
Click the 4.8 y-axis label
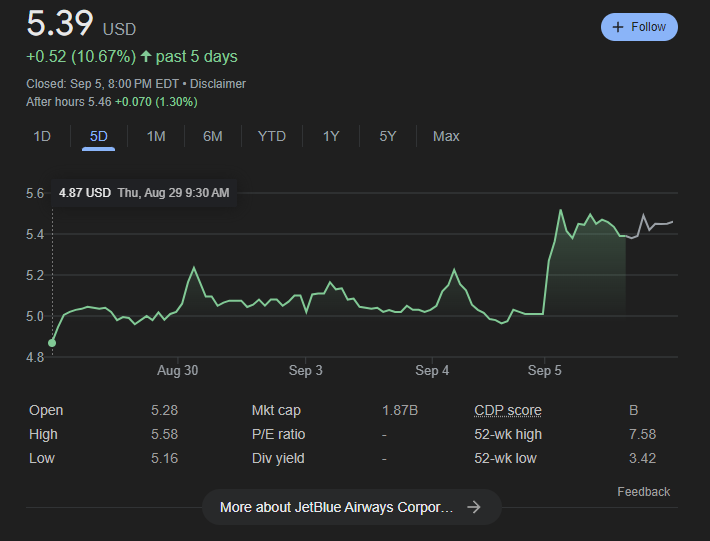35,357
